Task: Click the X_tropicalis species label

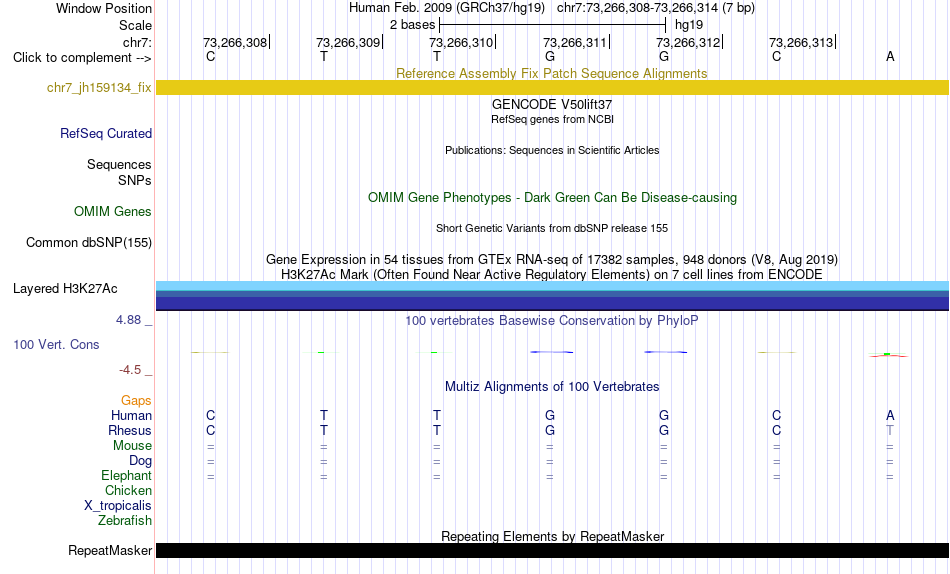Action: tap(118, 506)
